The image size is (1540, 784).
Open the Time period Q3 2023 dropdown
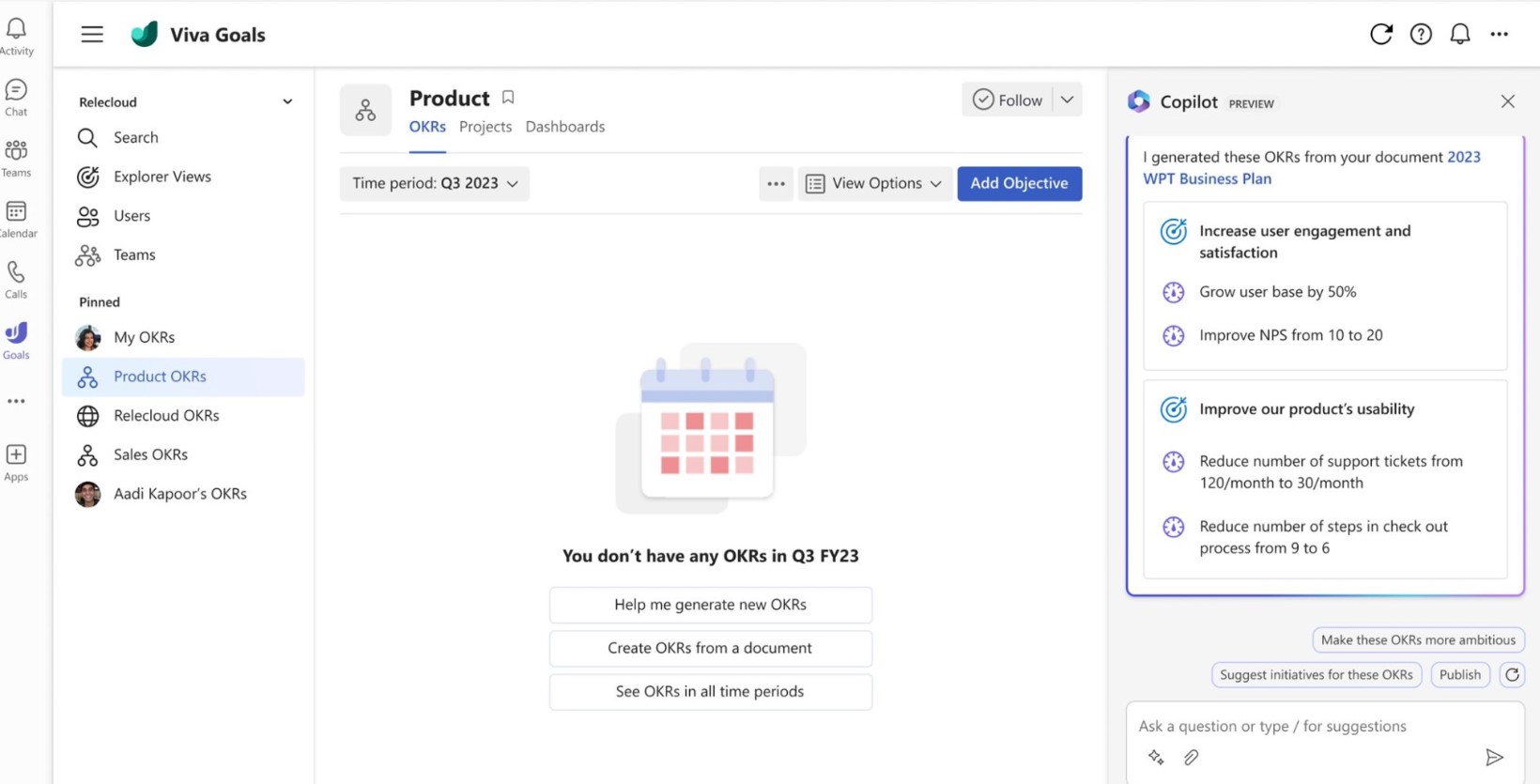tap(435, 183)
